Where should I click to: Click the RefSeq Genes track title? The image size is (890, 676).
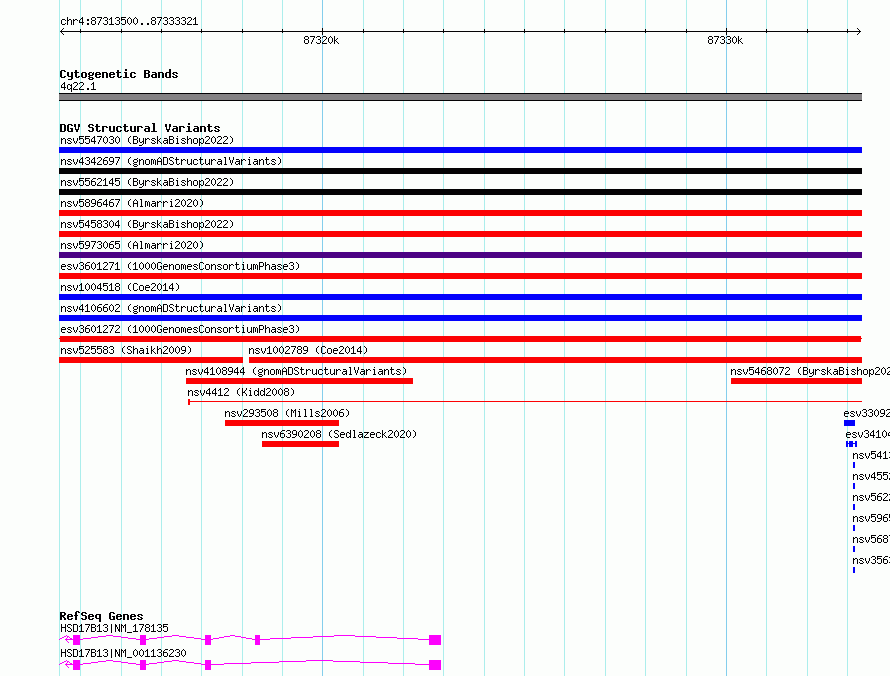(101, 616)
